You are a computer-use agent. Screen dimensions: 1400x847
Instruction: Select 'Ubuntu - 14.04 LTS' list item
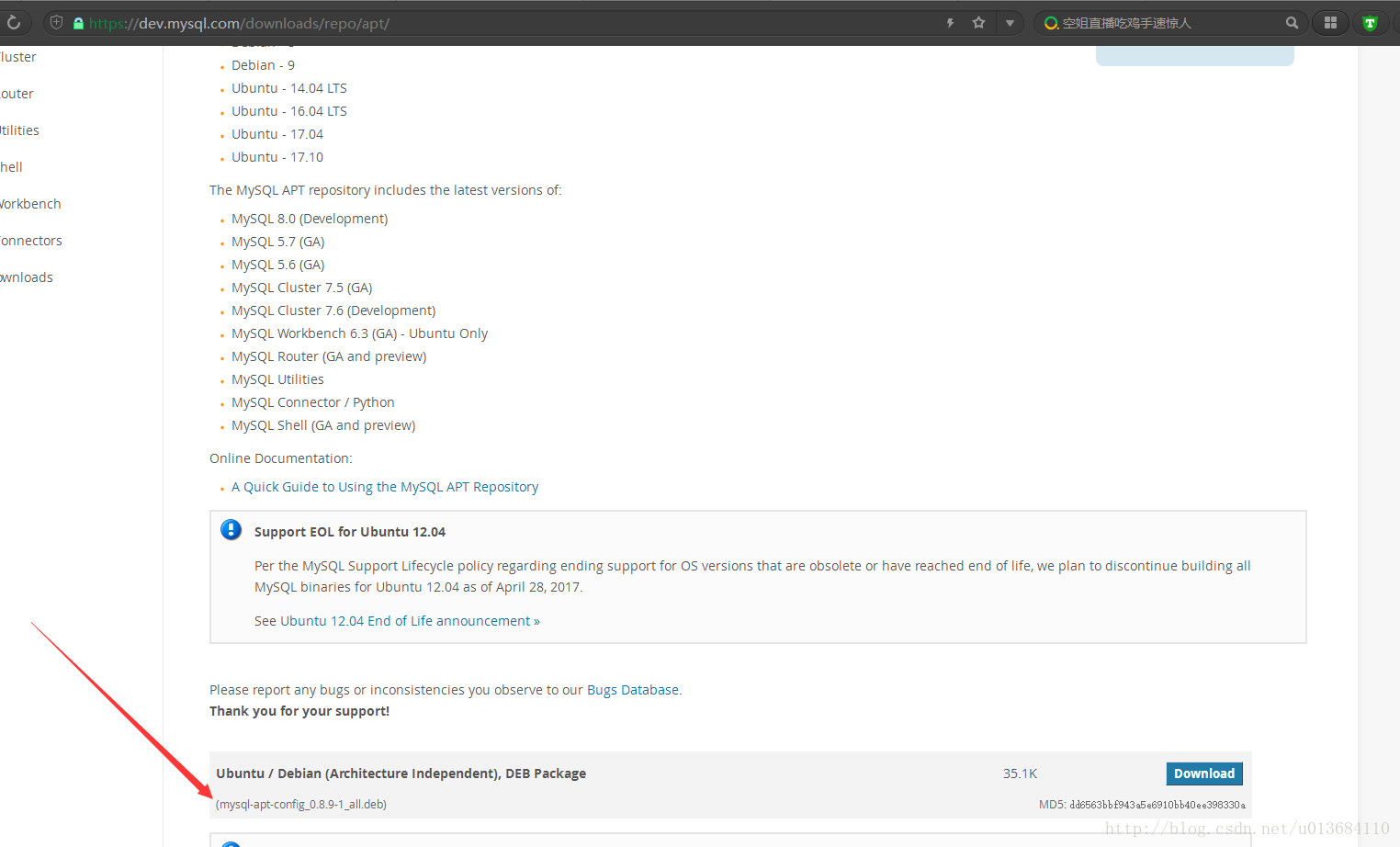point(289,88)
